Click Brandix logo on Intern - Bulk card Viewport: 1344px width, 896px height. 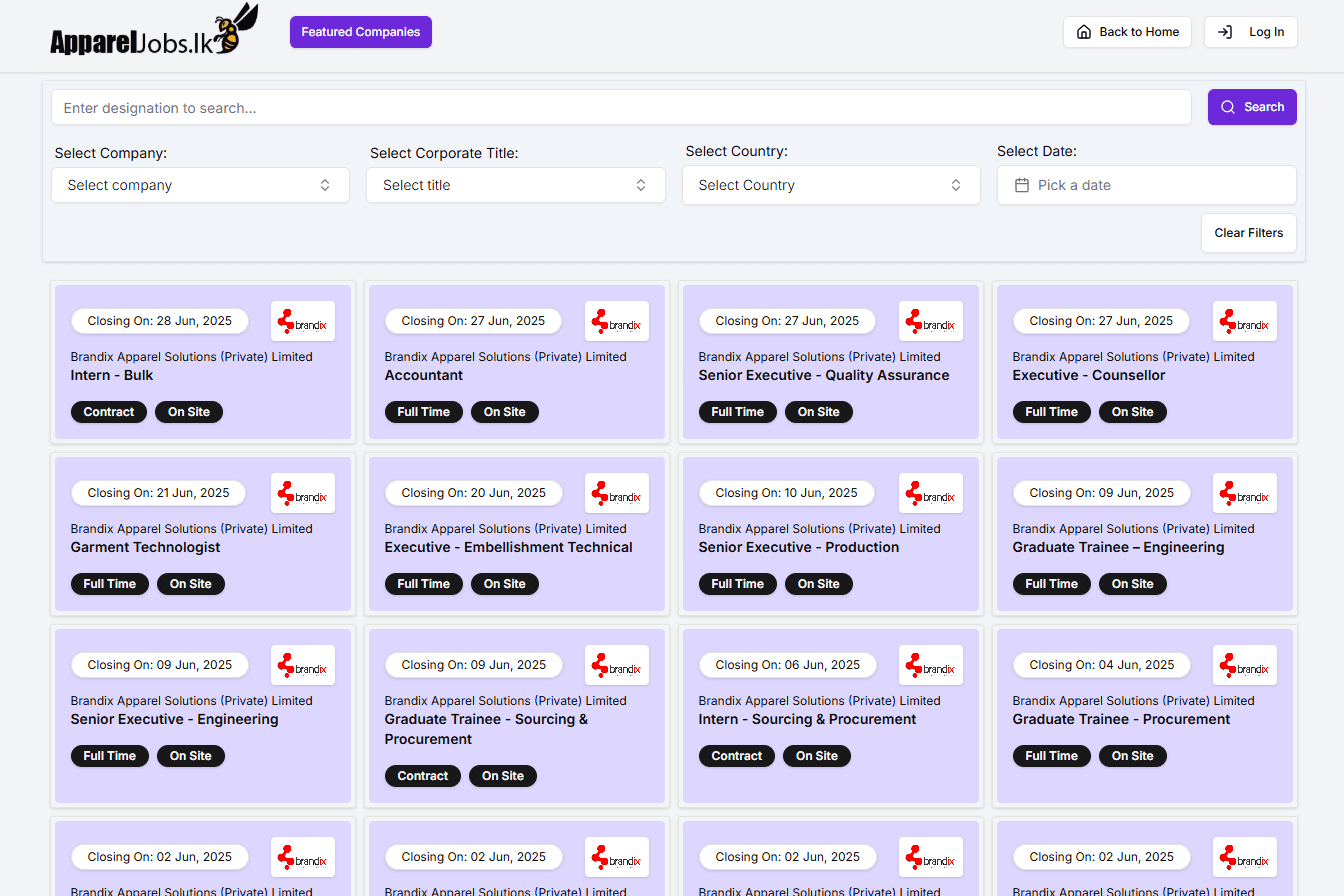point(303,321)
